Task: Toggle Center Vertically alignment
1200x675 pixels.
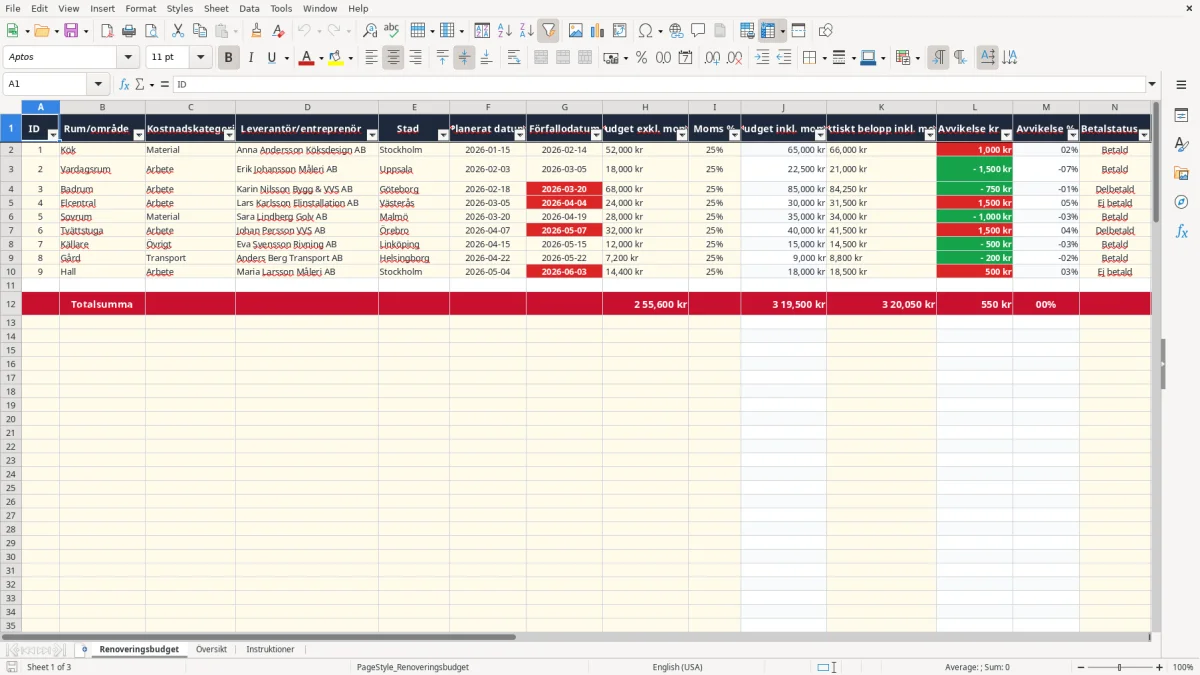Action: pyautogui.click(x=464, y=58)
